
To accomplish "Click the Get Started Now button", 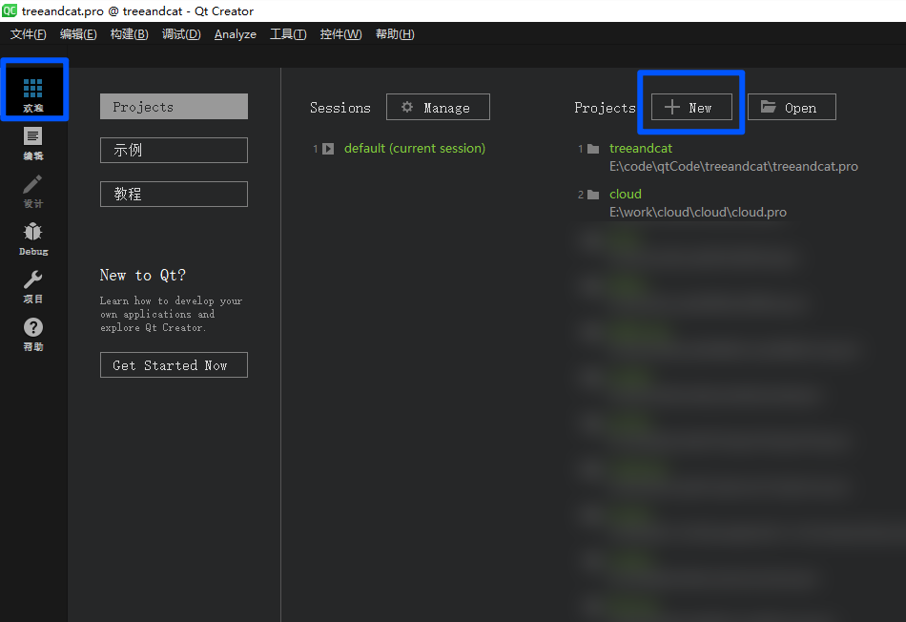I will pyautogui.click(x=174, y=365).
